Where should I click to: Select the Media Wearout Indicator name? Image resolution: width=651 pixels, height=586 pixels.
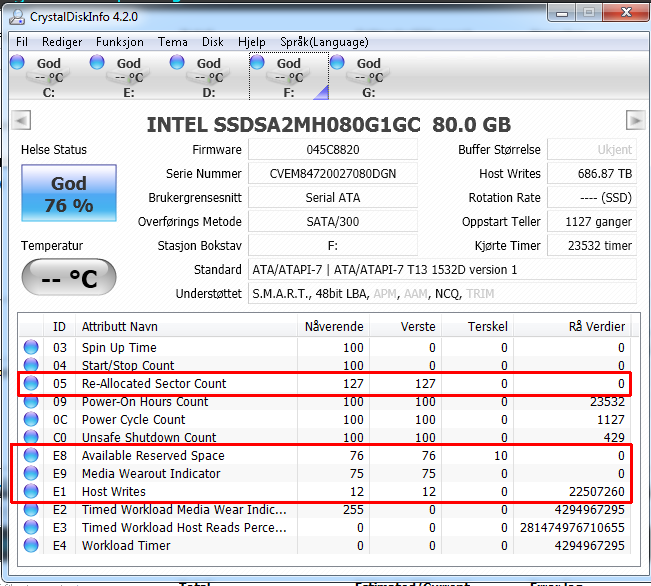151,473
